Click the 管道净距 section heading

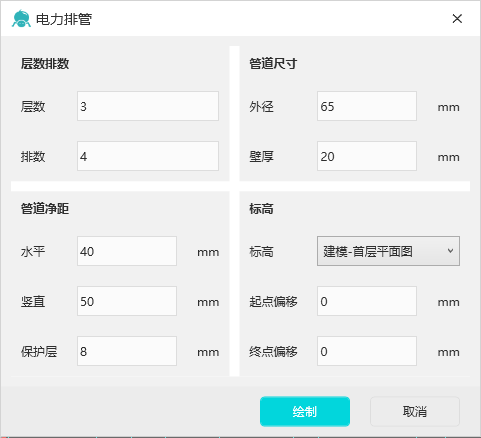point(45,209)
